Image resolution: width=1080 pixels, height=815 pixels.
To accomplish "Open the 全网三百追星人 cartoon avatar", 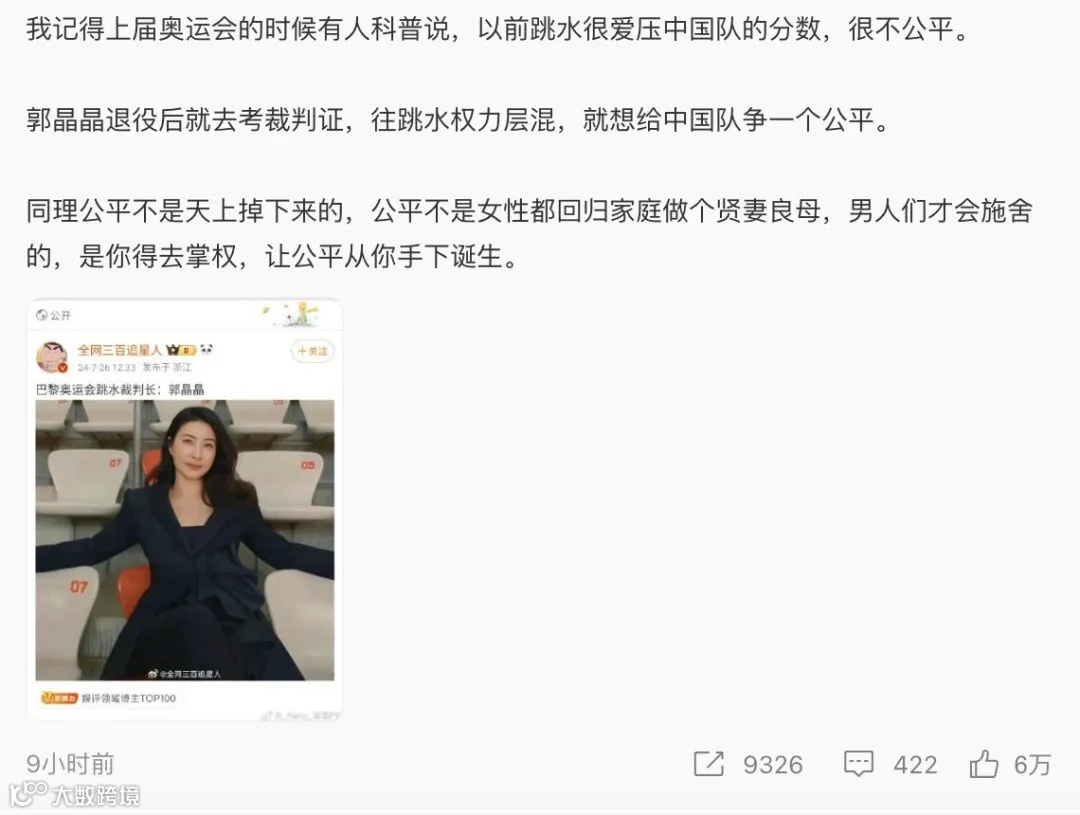I will pyautogui.click(x=52, y=356).
